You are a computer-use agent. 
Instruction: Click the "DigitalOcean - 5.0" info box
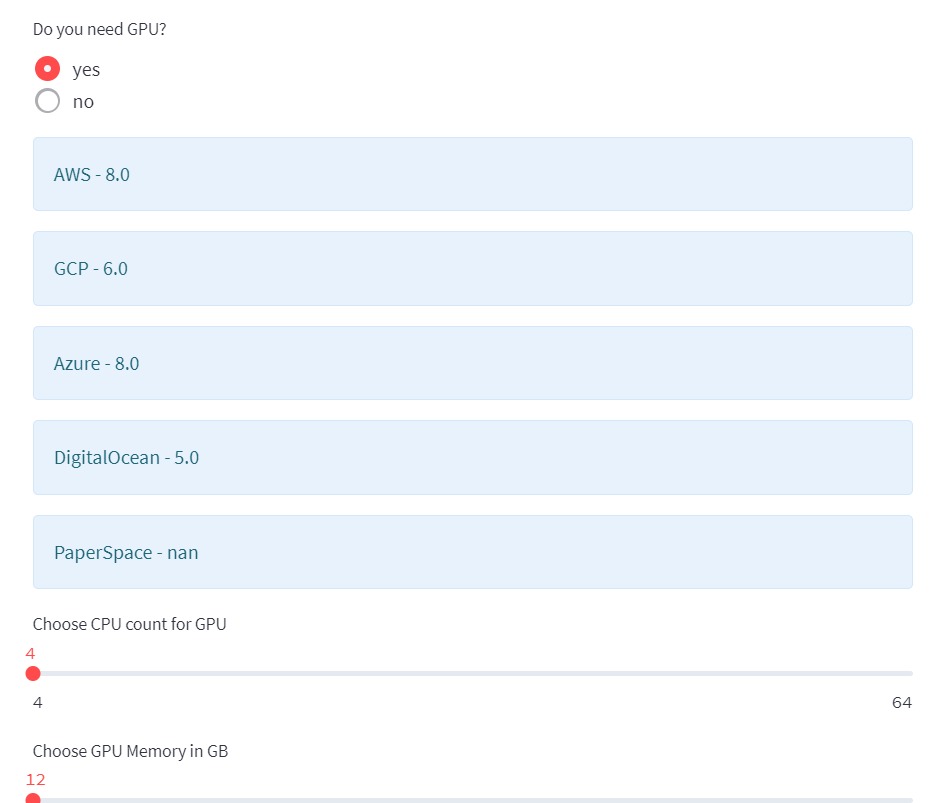click(473, 458)
